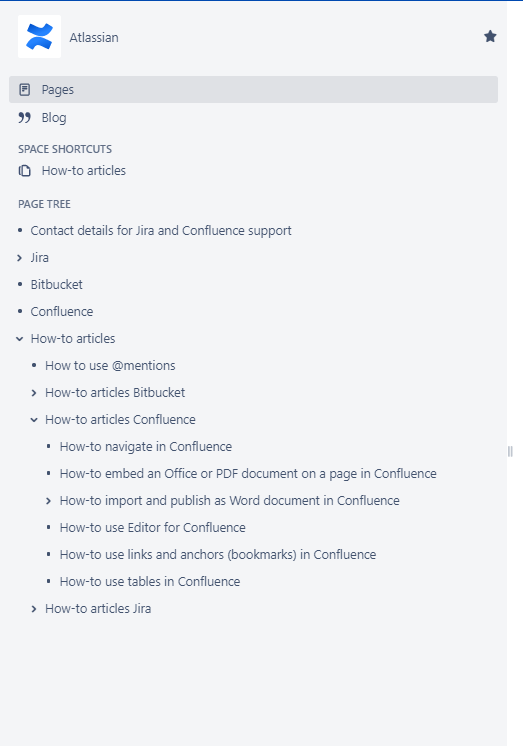Screen dimensions: 523x746
Task: Open How to use @mentions page
Action: click(110, 365)
